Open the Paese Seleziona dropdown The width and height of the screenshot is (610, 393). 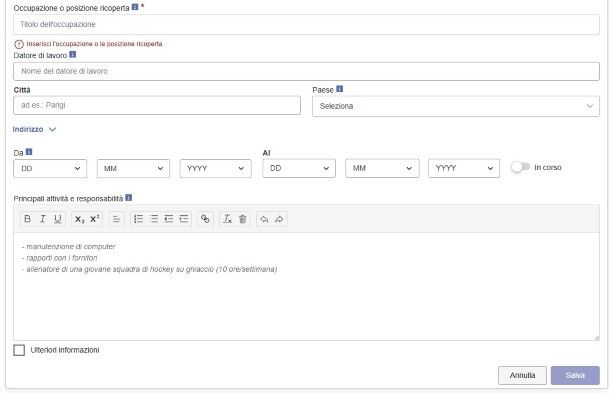[x=456, y=106]
